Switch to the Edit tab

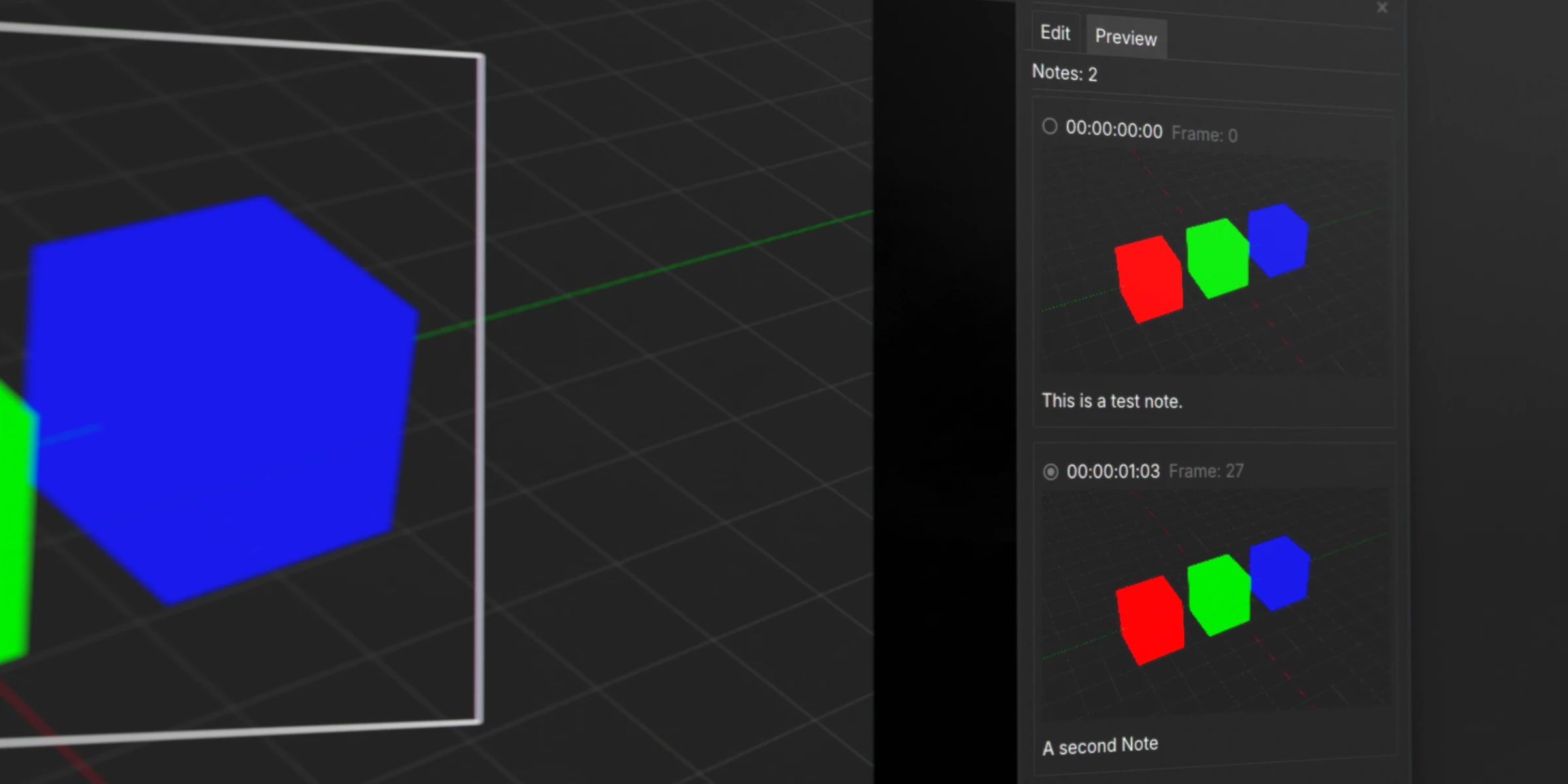point(1054,33)
